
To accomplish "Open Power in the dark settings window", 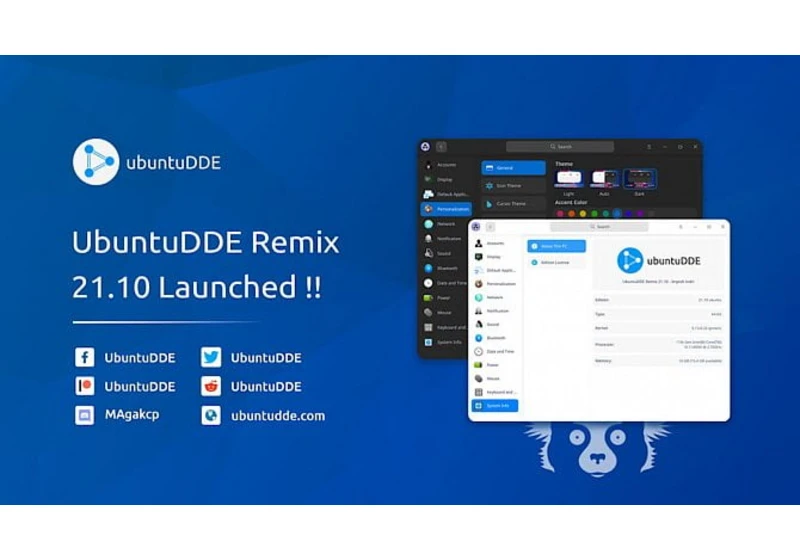I will point(445,298).
